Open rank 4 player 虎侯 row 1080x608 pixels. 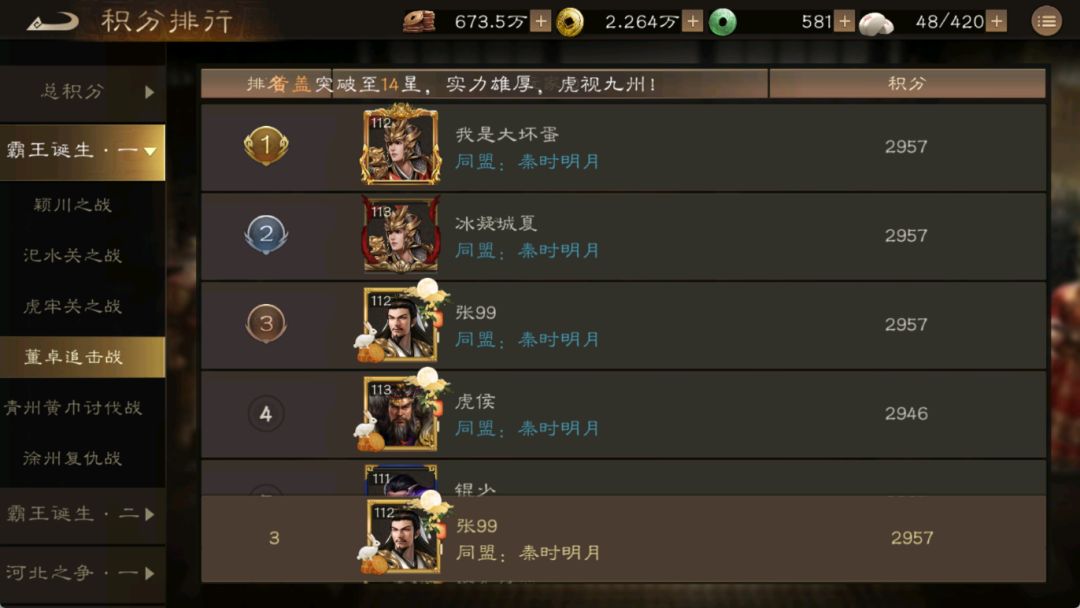623,414
